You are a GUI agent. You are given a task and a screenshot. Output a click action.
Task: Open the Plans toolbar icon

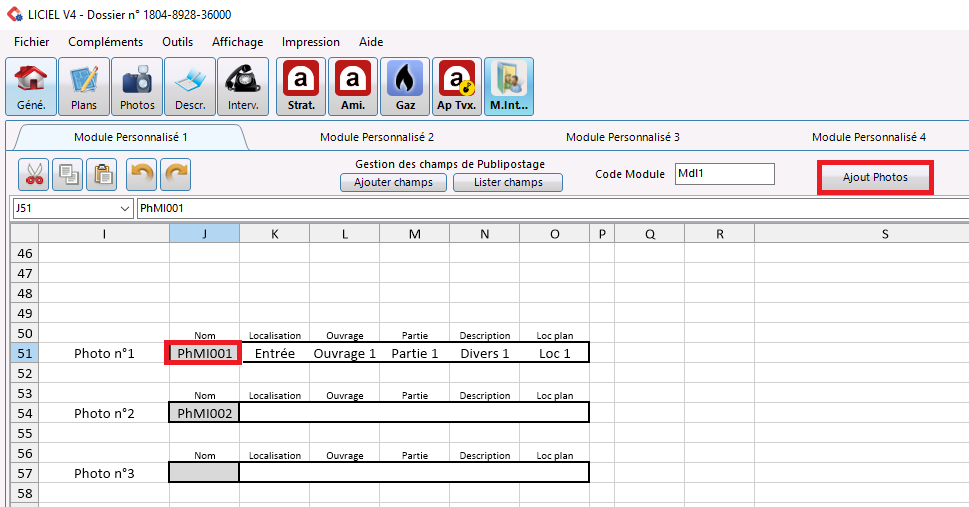[84, 86]
